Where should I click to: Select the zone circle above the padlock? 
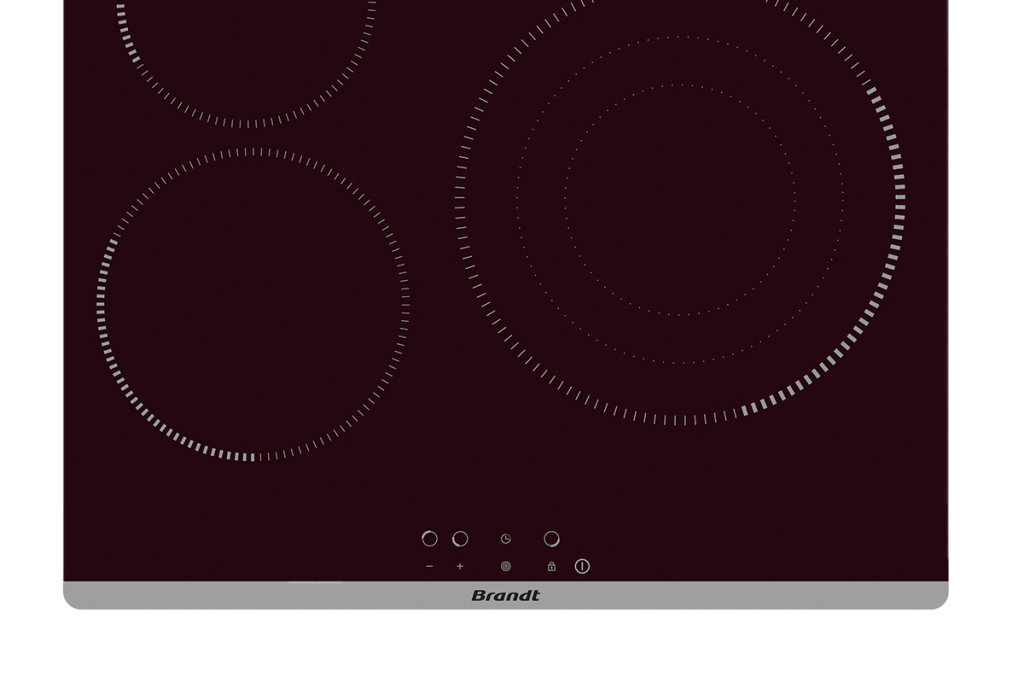tap(551, 539)
